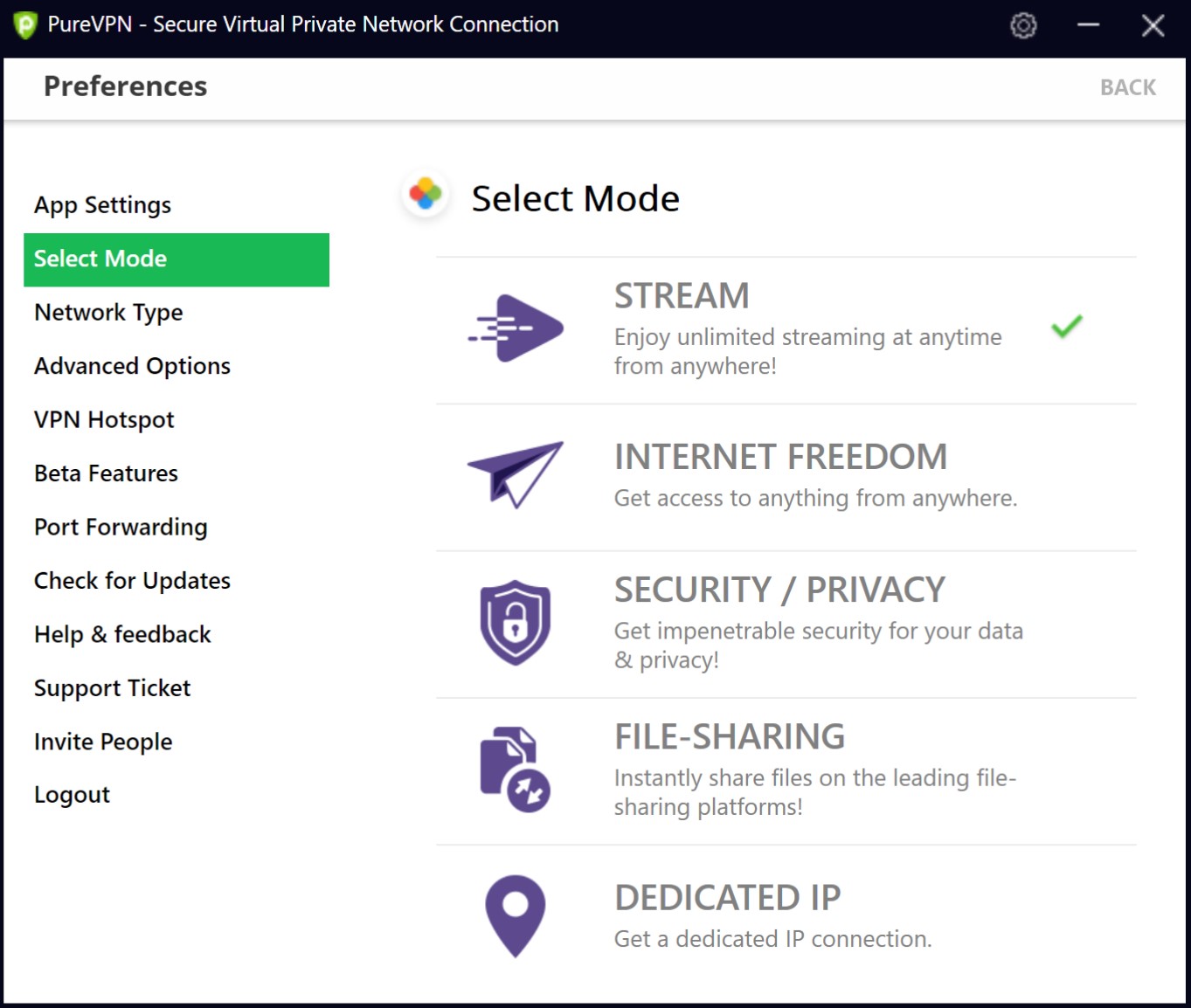The height and width of the screenshot is (1008, 1191).
Task: Click the colorful Select Mode header icon
Action: point(426,194)
